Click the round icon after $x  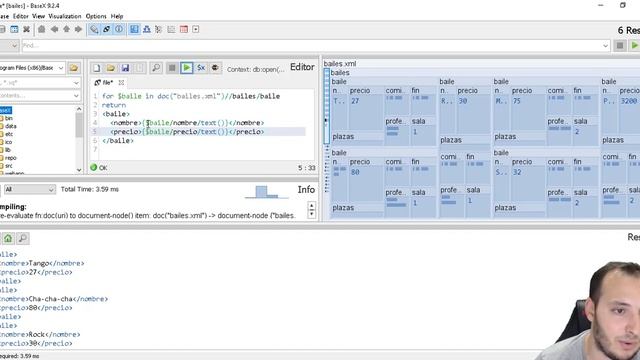pos(215,68)
